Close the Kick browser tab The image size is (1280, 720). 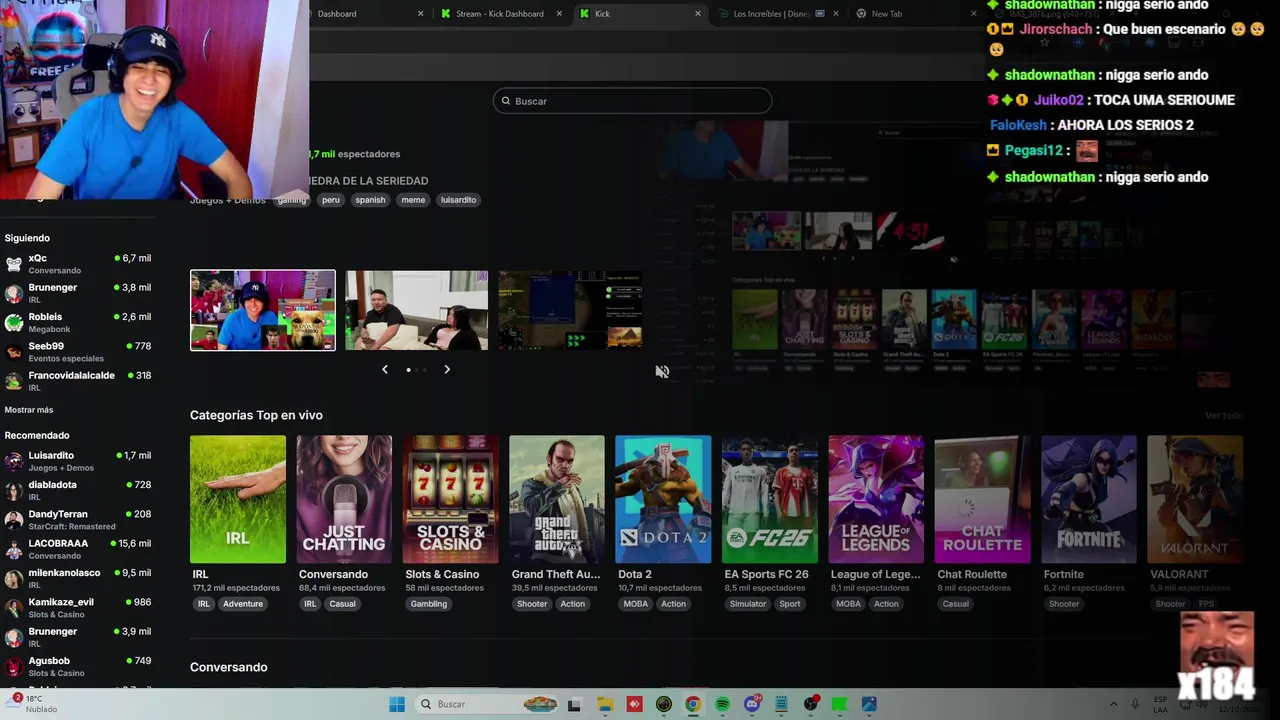tap(698, 14)
